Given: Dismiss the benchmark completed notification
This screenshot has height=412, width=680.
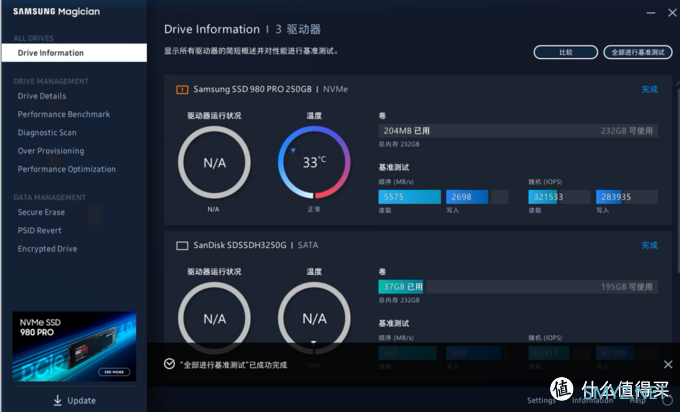Looking at the screenshot, I should pos(668,365).
